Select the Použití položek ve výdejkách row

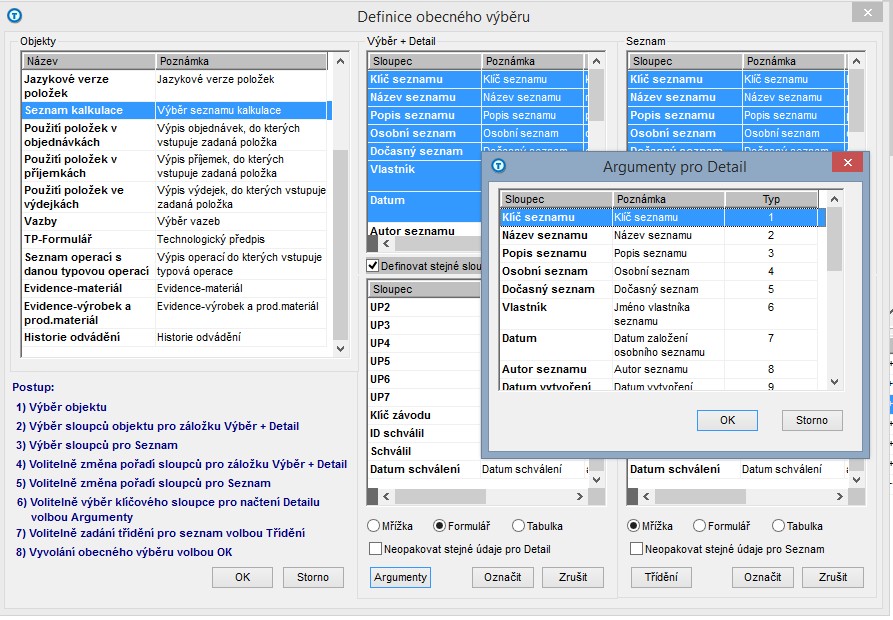[x=175, y=197]
